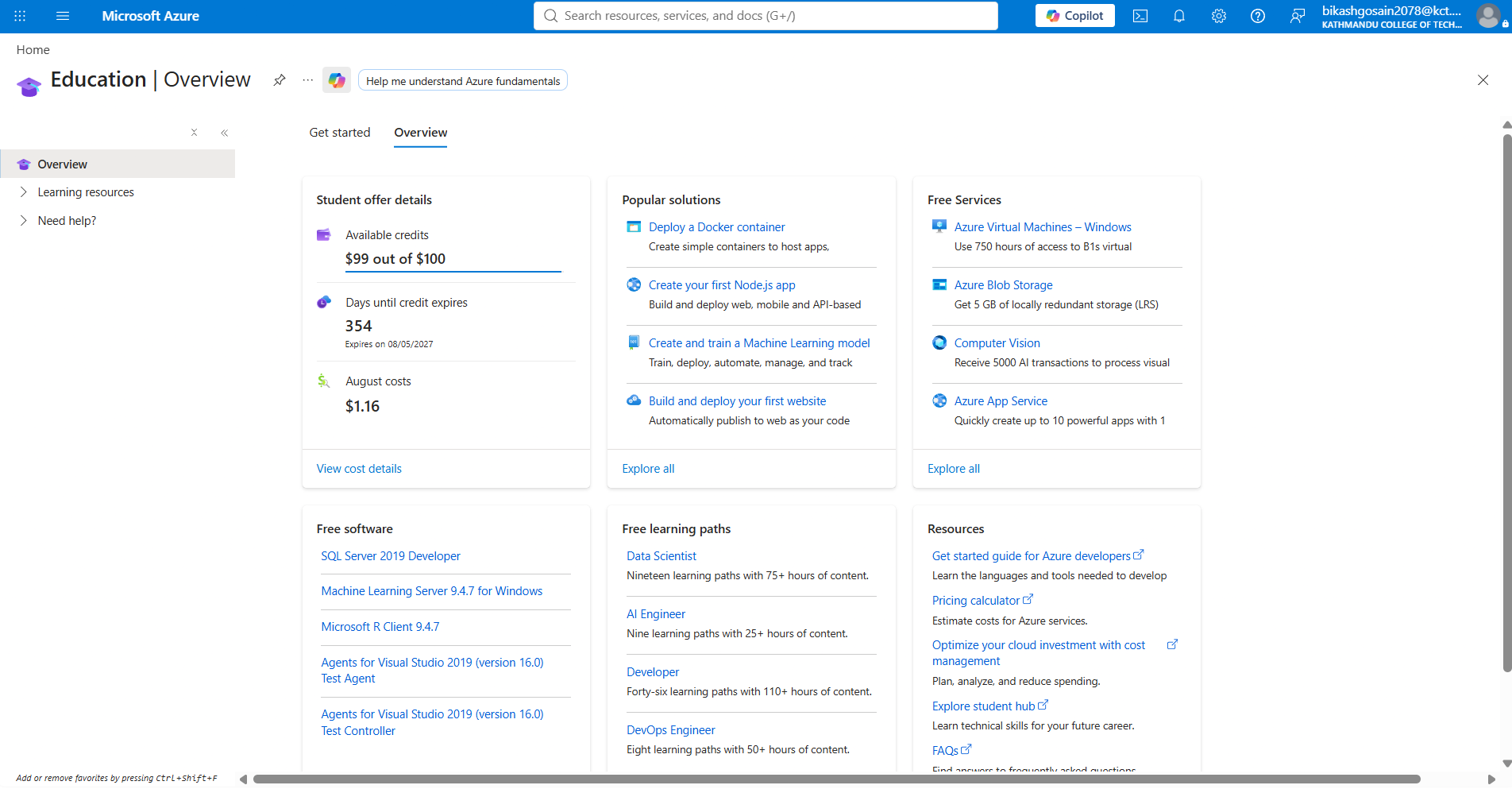Click the Azure App Service icon

(x=939, y=400)
